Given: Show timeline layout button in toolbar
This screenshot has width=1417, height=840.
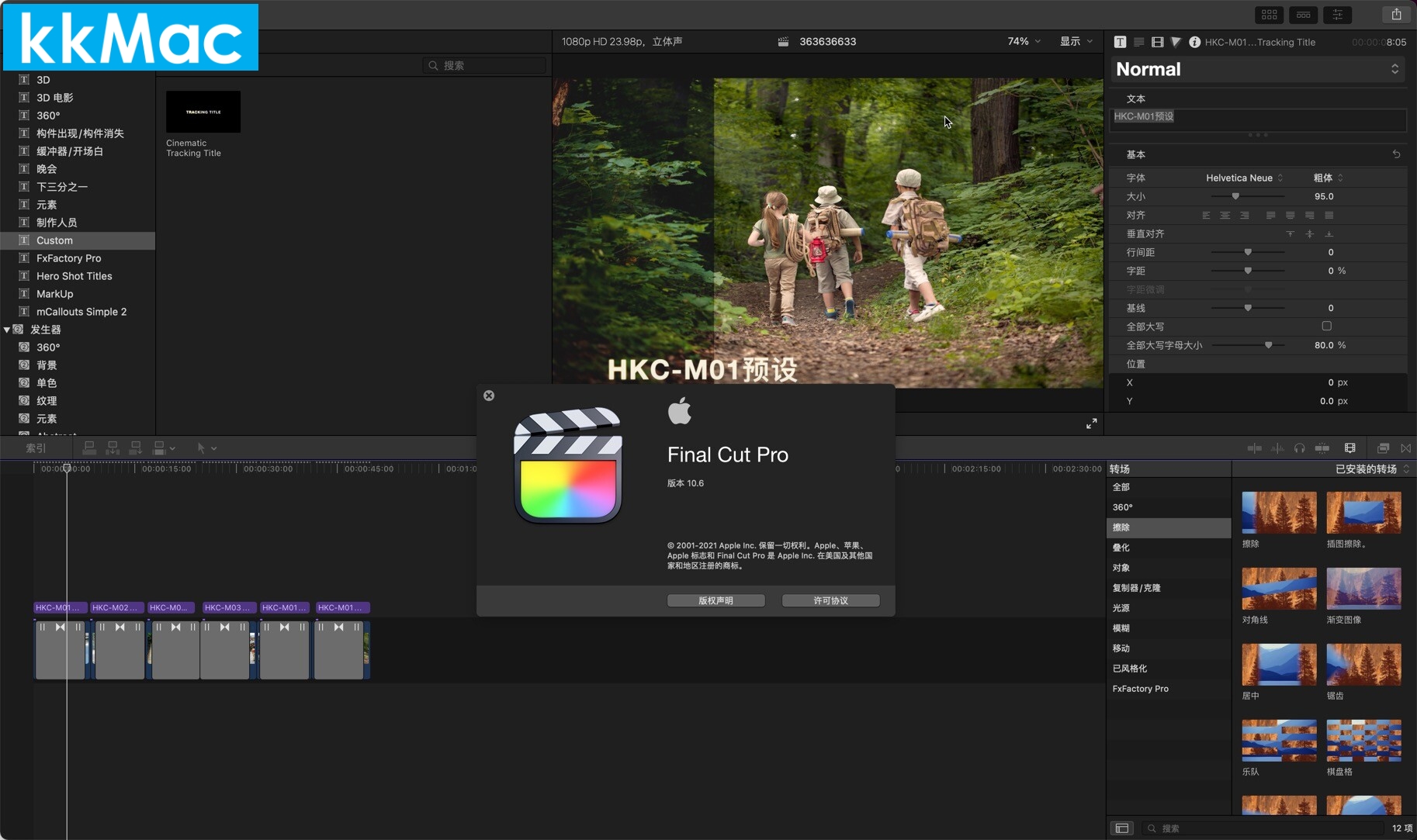Looking at the screenshot, I should pos(1304,14).
